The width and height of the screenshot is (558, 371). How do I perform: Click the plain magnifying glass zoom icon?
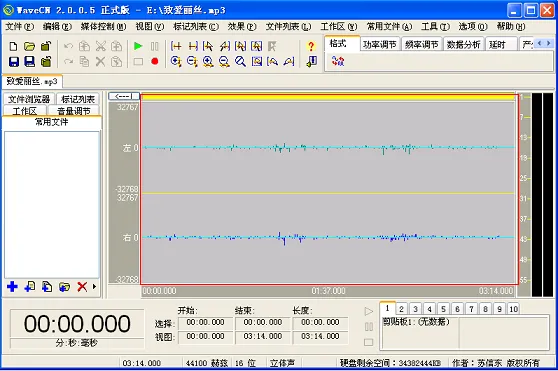coord(241,62)
